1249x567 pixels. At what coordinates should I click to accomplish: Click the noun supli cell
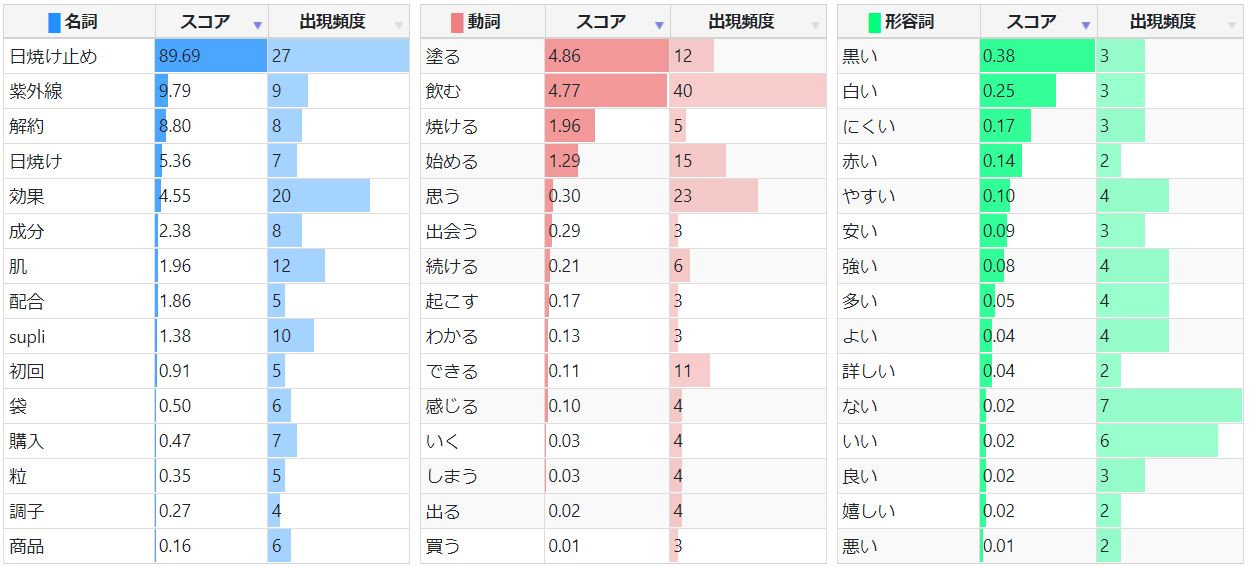point(79,336)
